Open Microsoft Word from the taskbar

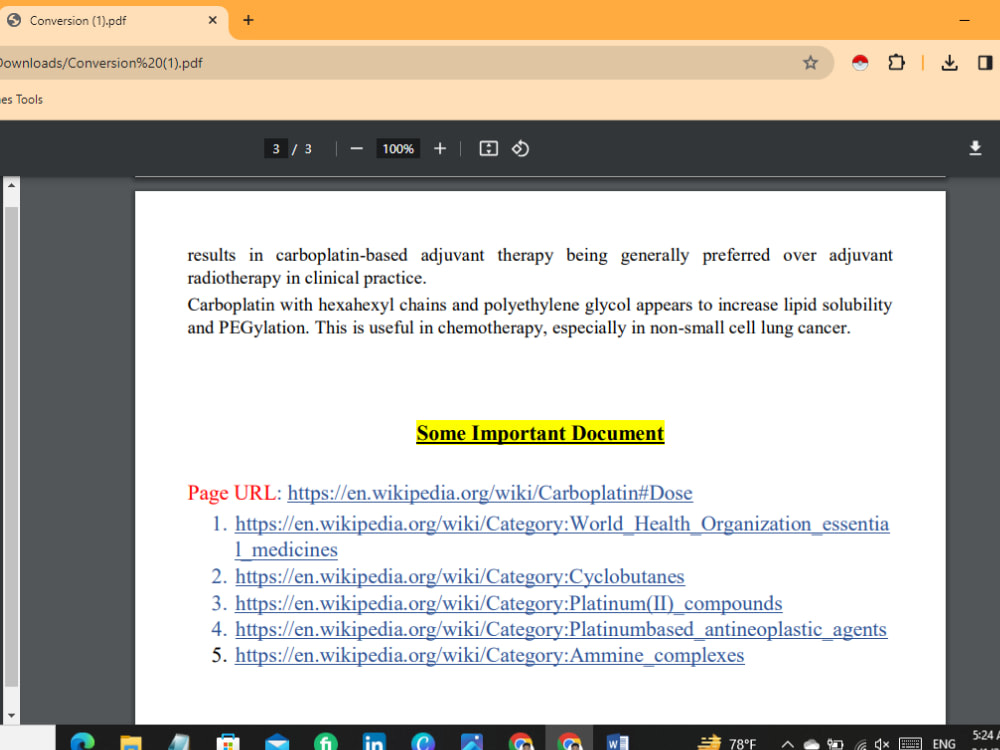(617, 742)
